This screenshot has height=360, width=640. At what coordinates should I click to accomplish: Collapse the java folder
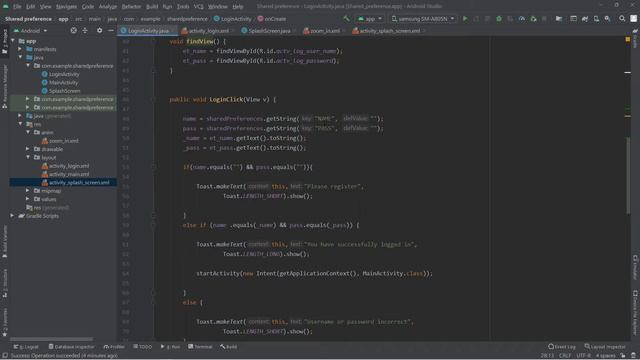pyautogui.click(x=20, y=58)
